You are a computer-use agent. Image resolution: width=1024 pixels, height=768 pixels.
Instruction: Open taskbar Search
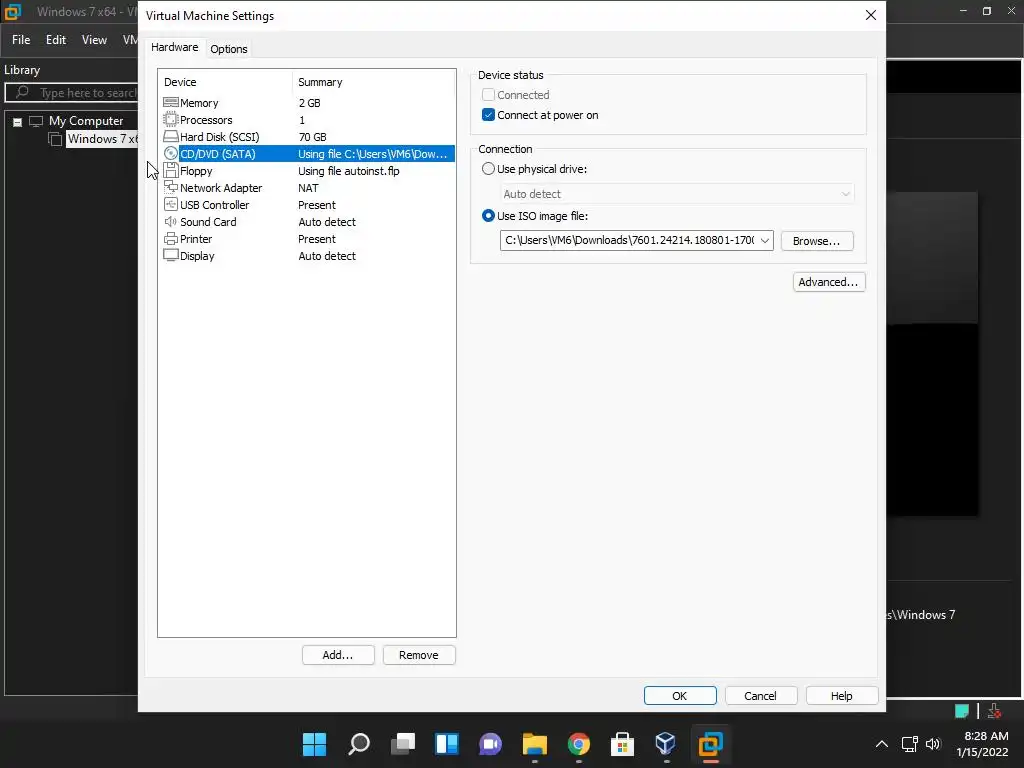[359, 744]
